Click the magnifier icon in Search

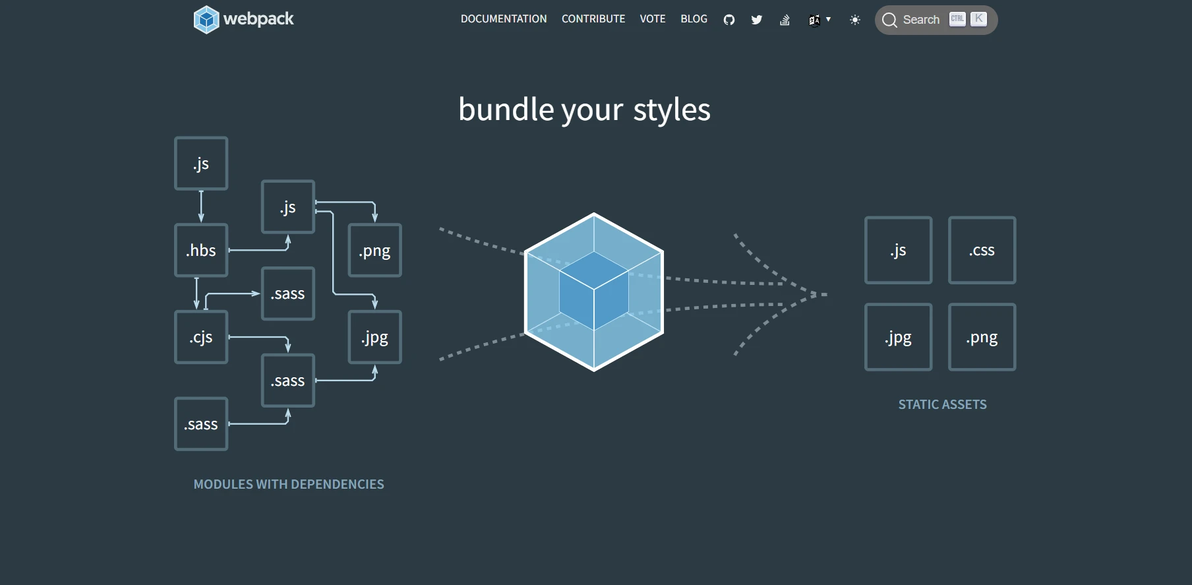[x=889, y=20]
